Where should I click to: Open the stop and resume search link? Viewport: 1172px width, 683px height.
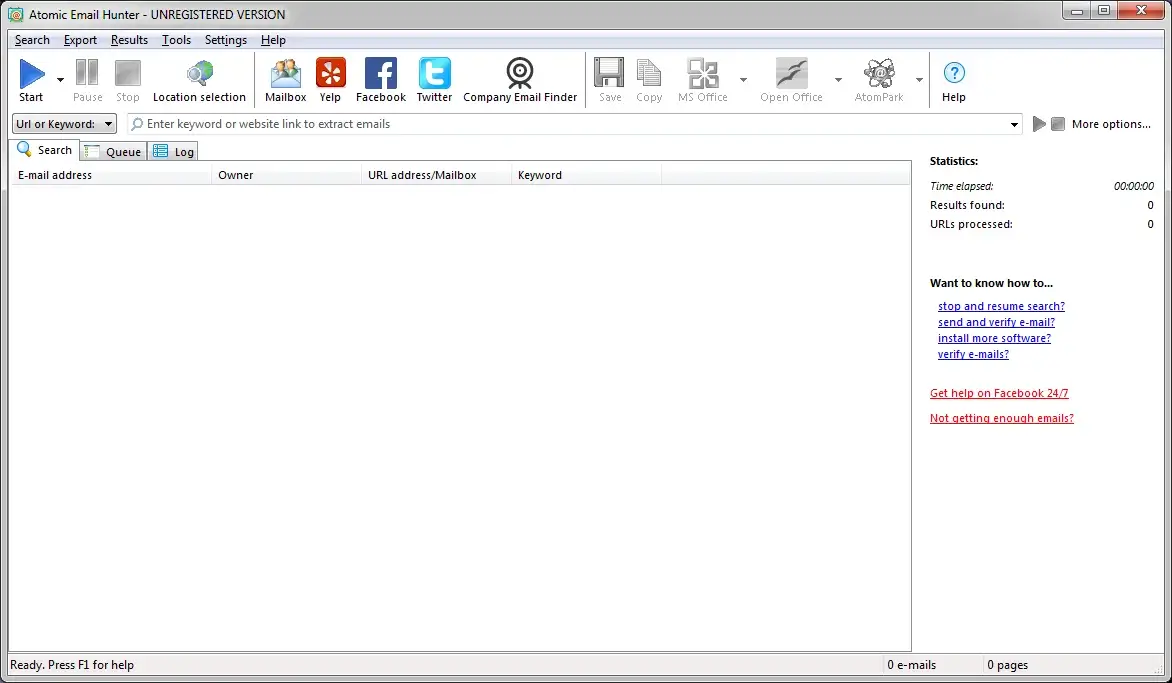pos(1001,306)
